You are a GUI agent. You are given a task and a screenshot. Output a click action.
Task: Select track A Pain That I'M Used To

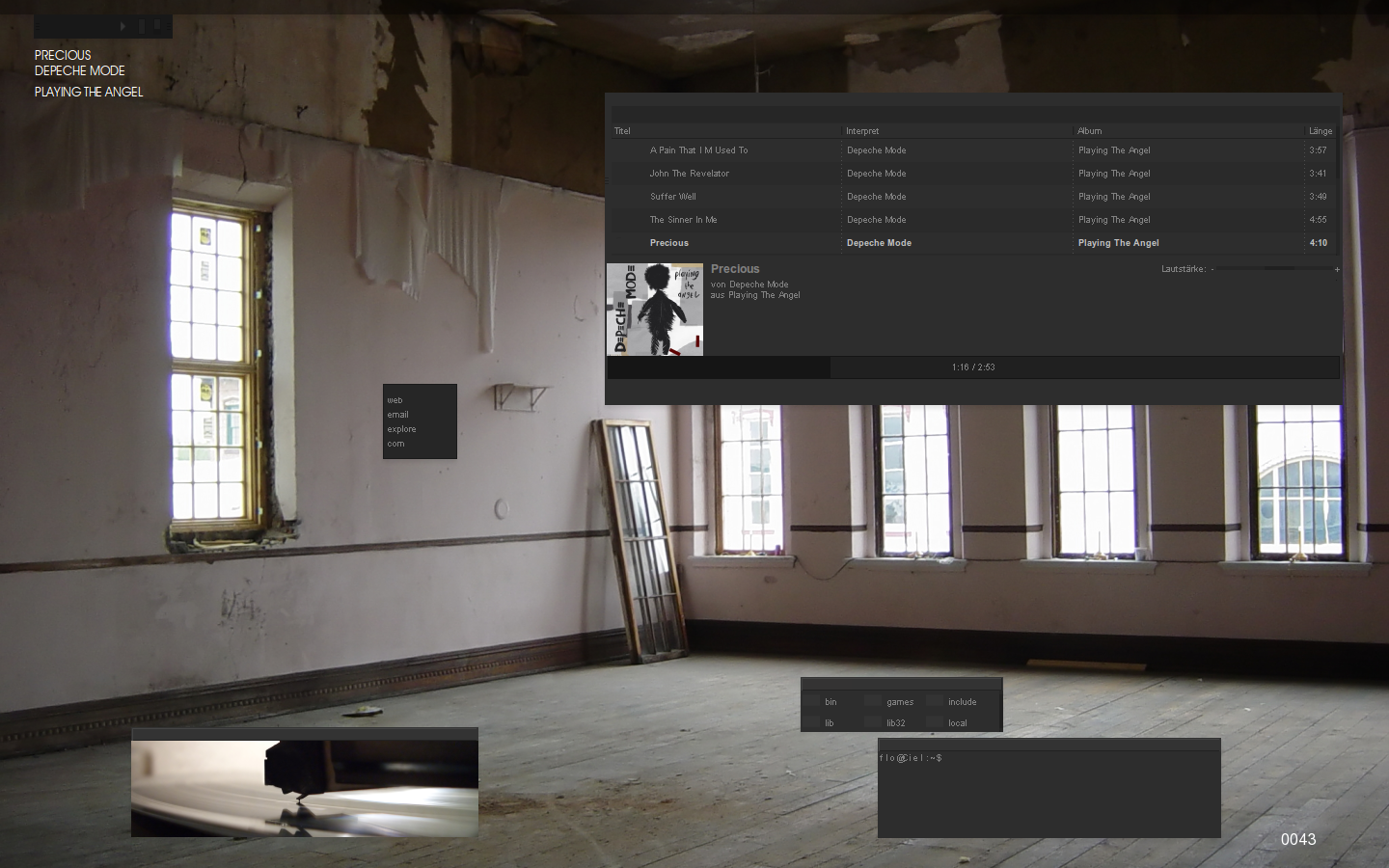point(698,150)
